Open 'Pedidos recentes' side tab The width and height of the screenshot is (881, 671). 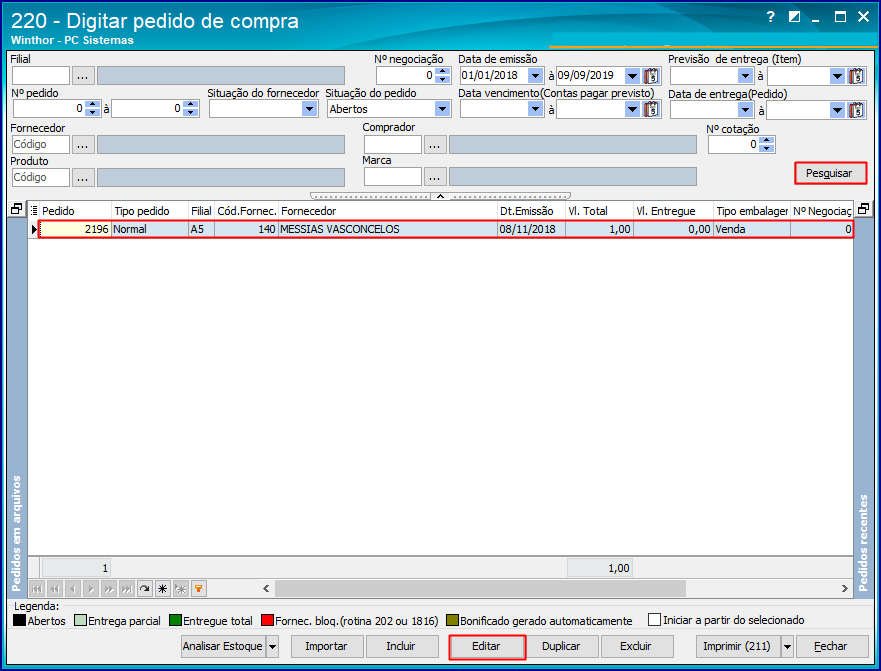click(x=863, y=542)
